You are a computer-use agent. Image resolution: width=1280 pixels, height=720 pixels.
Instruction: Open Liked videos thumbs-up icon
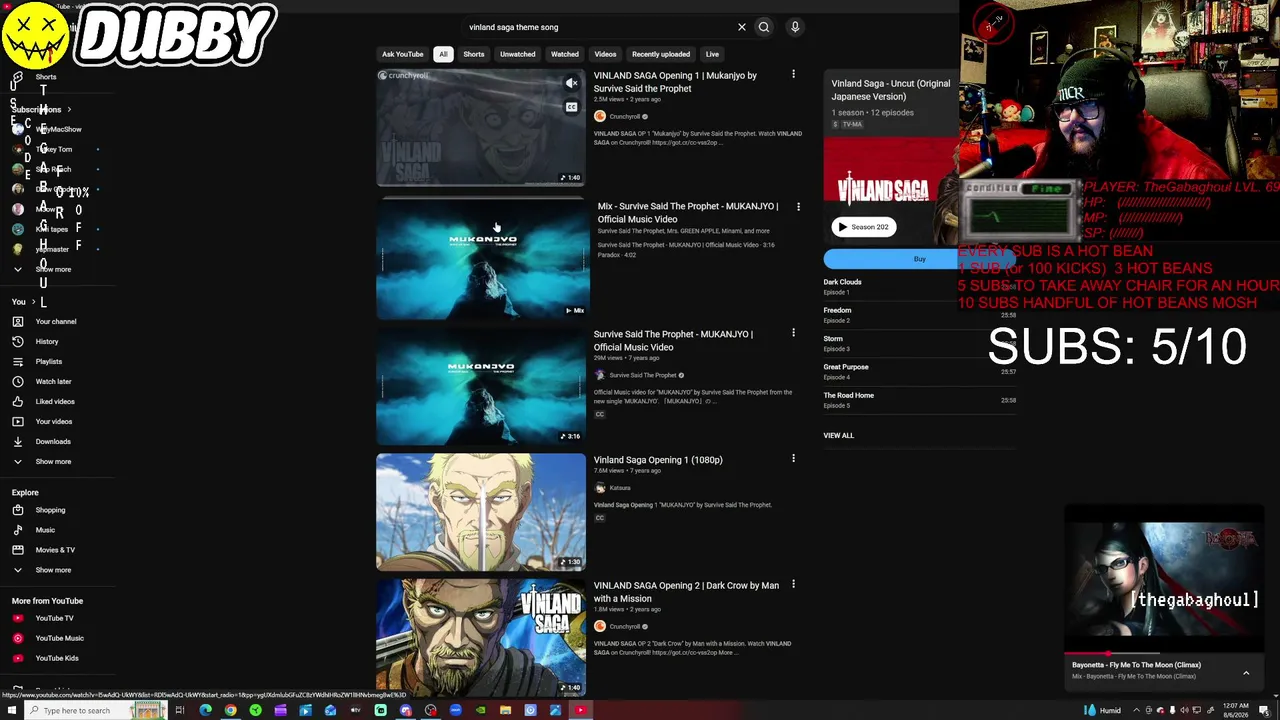point(17,401)
